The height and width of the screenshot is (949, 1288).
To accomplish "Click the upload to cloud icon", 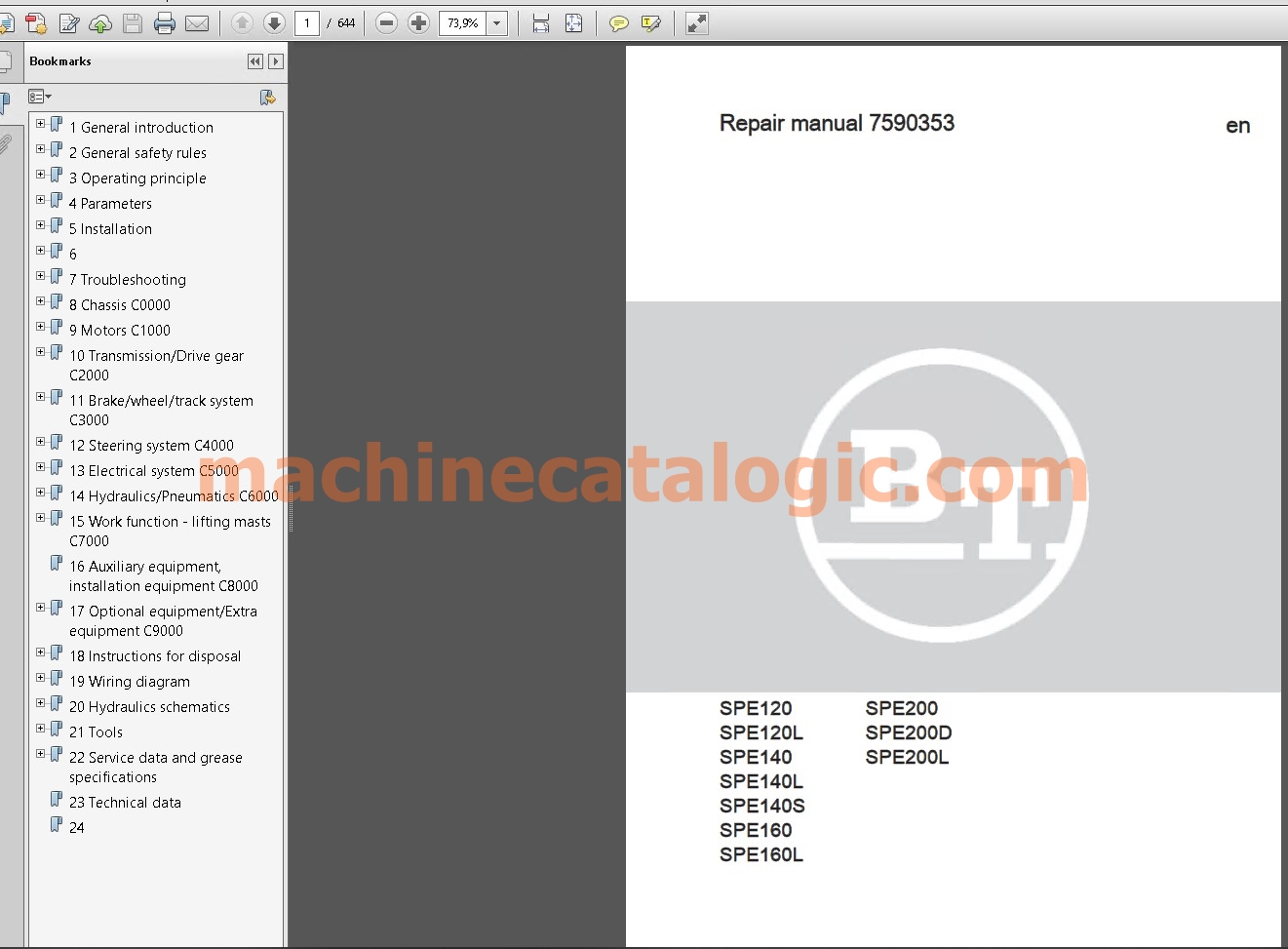I will (x=100, y=23).
